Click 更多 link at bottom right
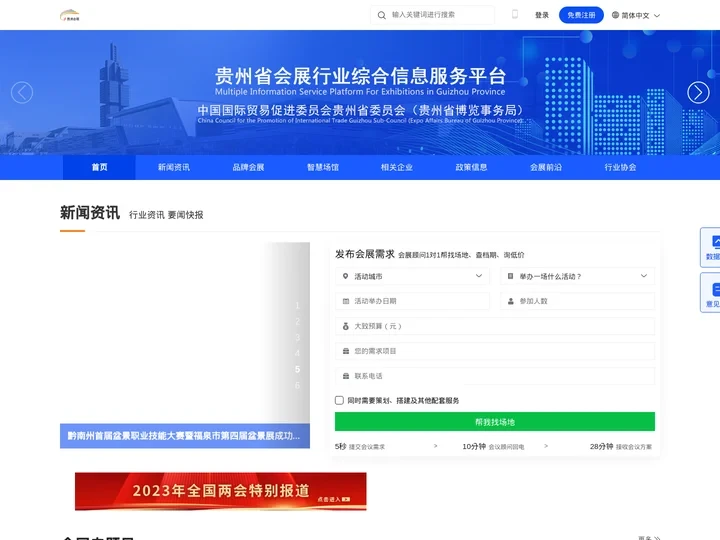Image resolution: width=720 pixels, height=540 pixels. click(x=649, y=537)
